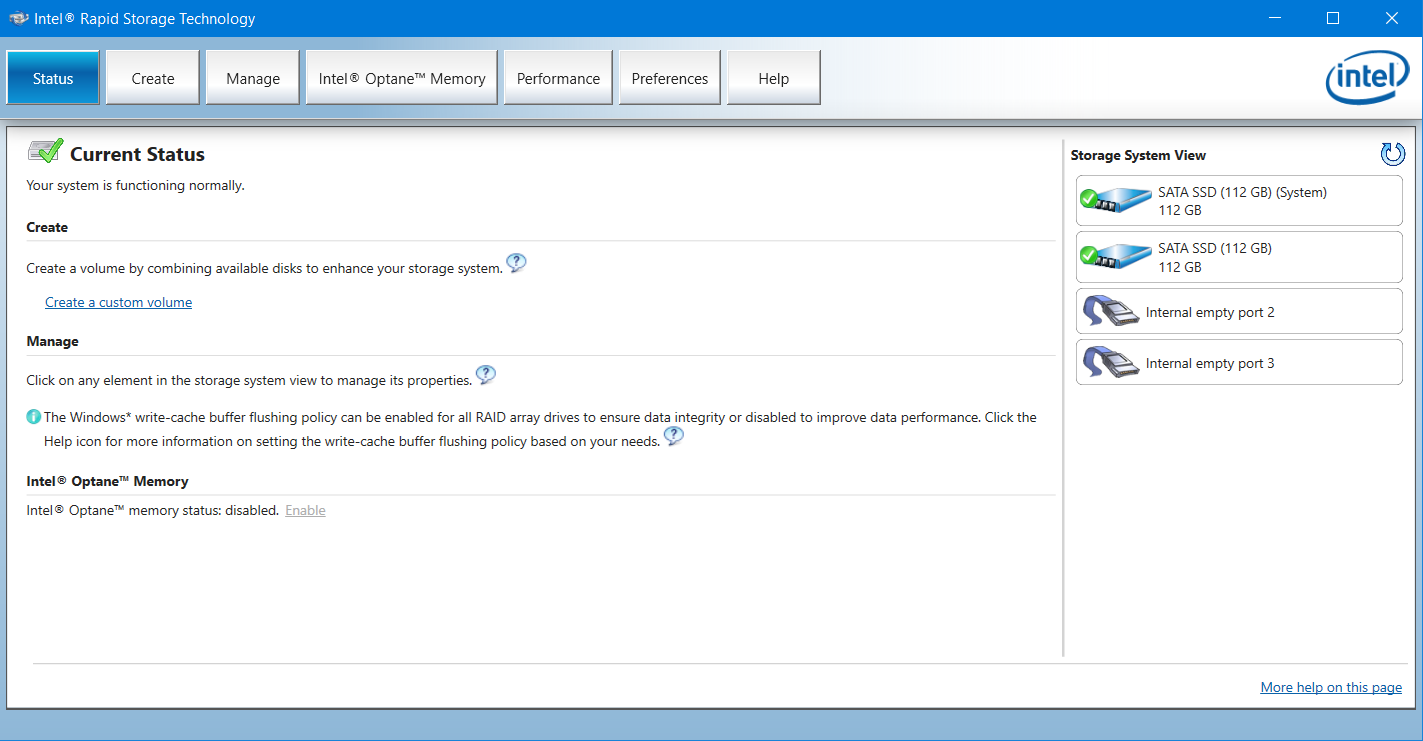Click the 'Intel Optane Memory' section heading
Image resolution: width=1423 pixels, height=741 pixels.
pyautogui.click(x=107, y=481)
